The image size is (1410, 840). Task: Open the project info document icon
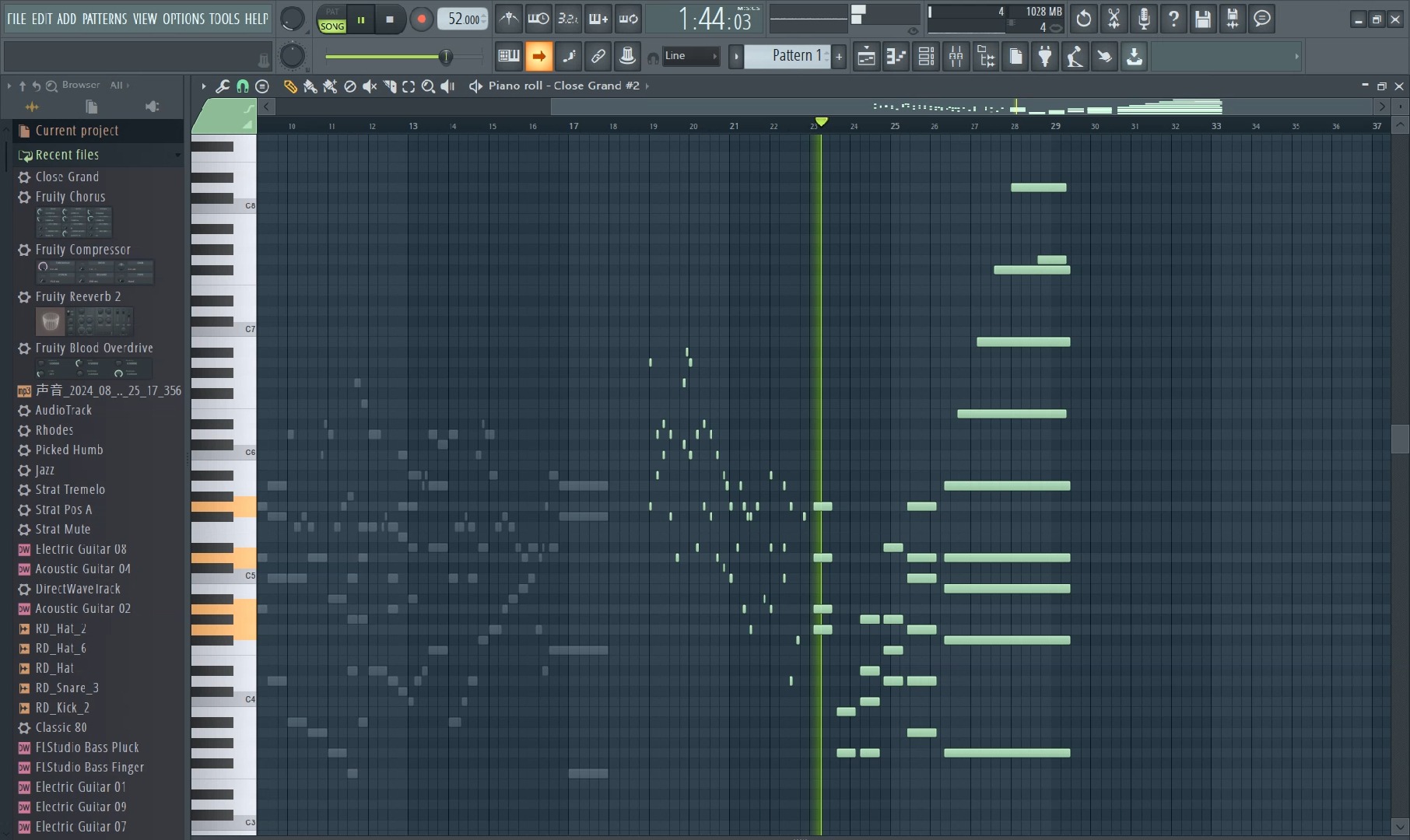tap(1015, 56)
